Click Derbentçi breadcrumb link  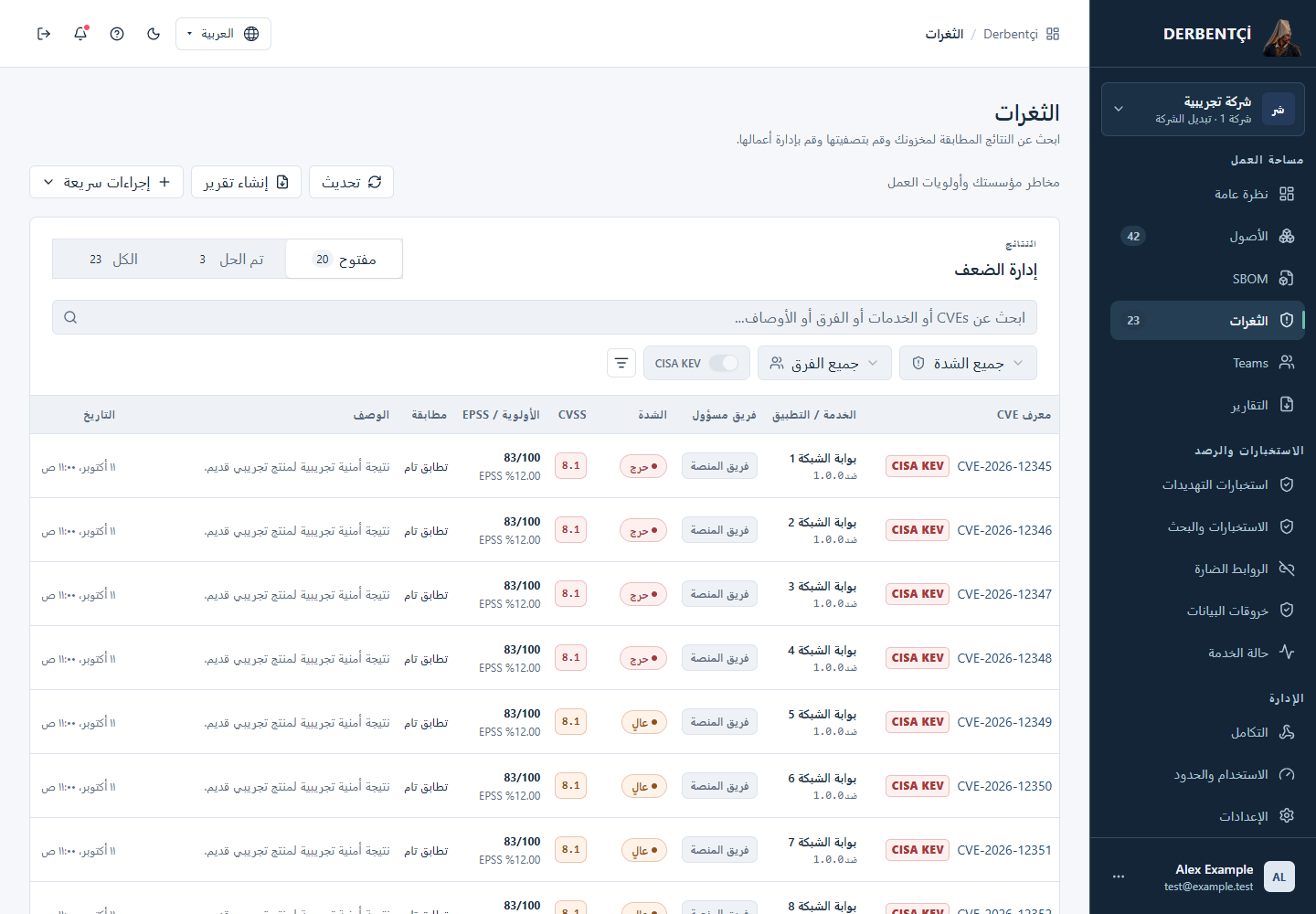tap(1011, 34)
